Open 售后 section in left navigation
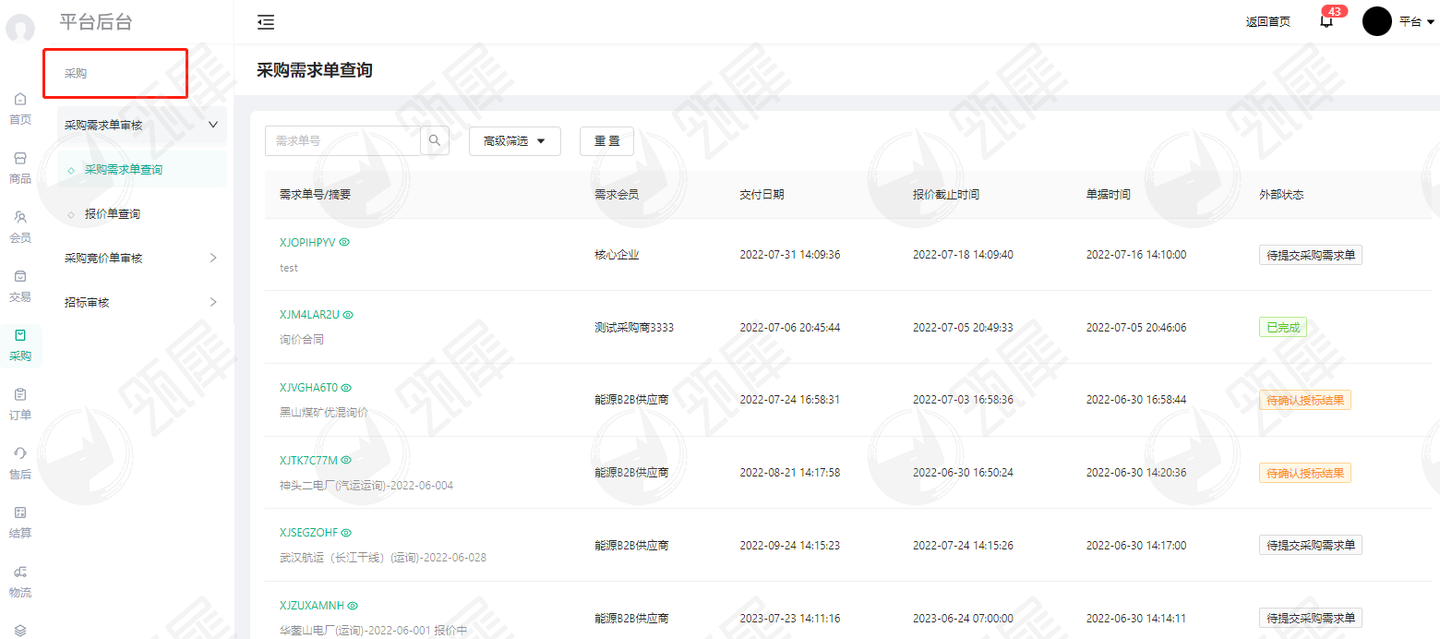The image size is (1440, 639). 20,462
